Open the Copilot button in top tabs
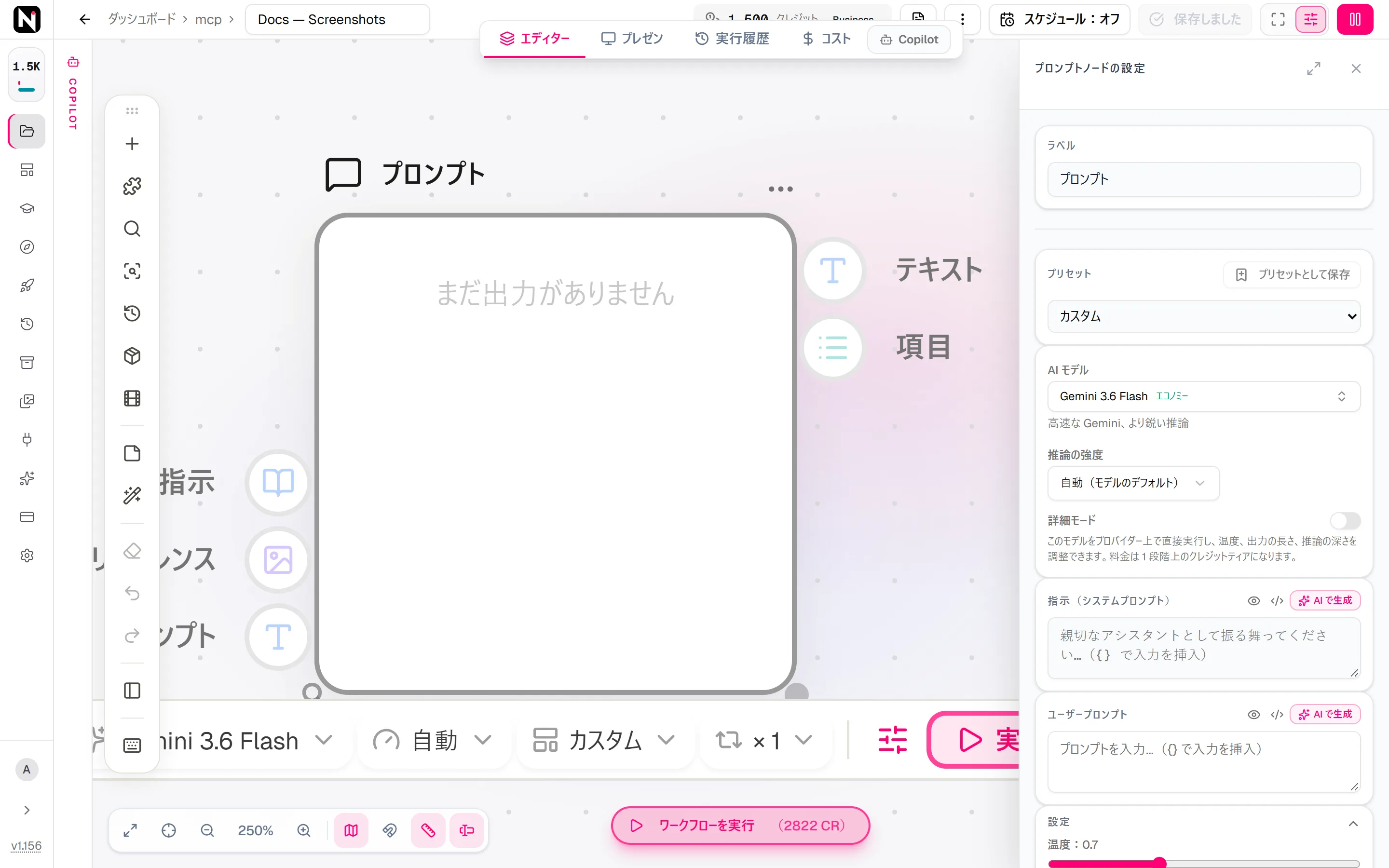 point(909,40)
